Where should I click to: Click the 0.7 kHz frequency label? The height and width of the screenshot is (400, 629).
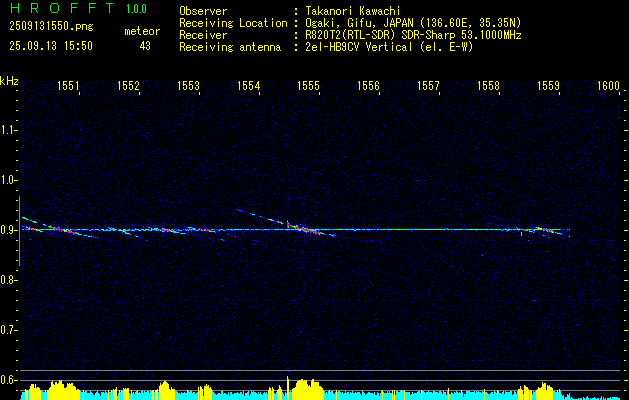pyautogui.click(x=8, y=330)
